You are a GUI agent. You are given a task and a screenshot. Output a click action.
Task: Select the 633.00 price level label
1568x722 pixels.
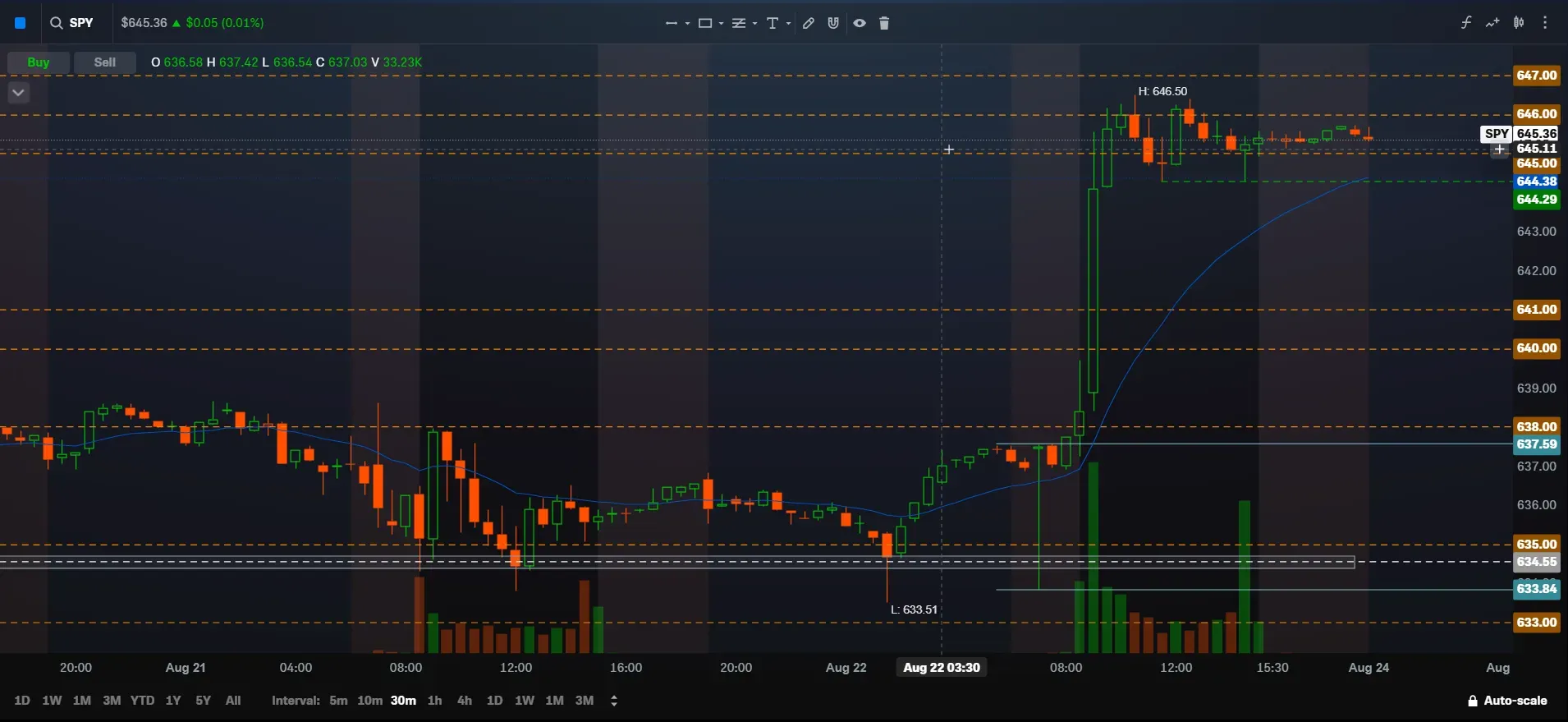click(x=1537, y=623)
